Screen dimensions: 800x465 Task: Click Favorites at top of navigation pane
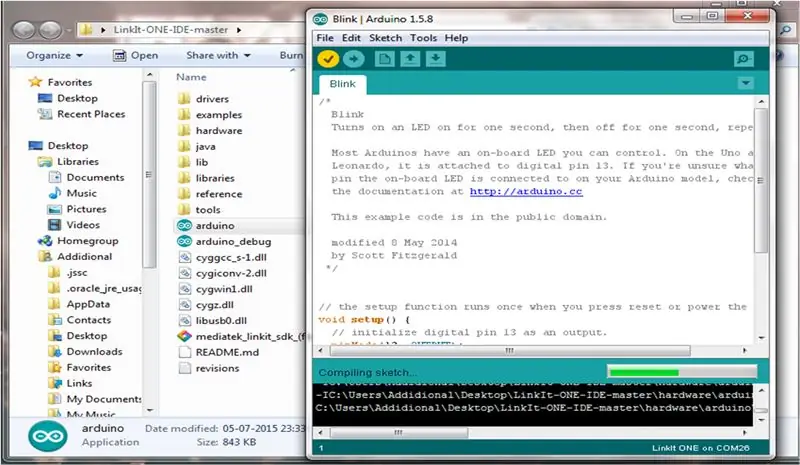[x=61, y=82]
